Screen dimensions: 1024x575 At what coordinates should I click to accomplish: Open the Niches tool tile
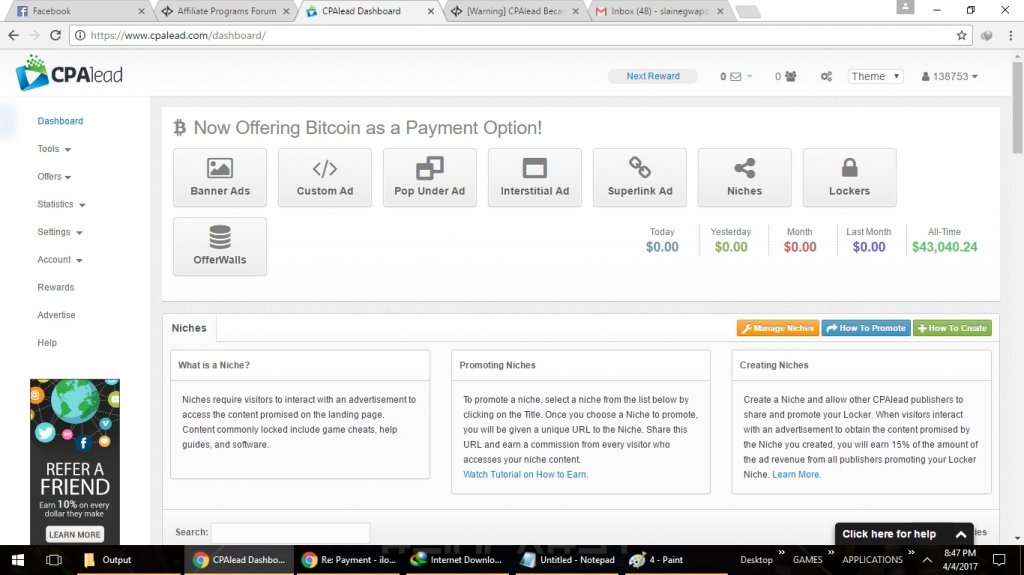pos(744,178)
